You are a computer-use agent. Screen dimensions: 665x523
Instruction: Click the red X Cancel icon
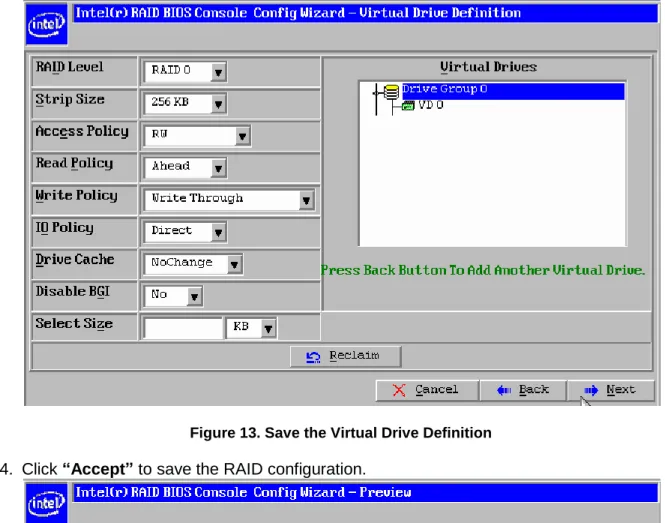pyautogui.click(x=399, y=390)
